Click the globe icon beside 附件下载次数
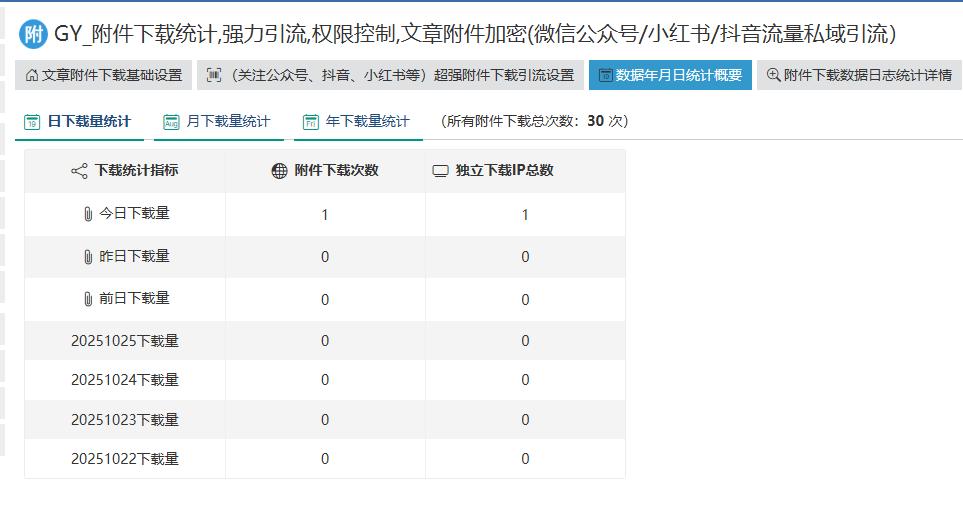This screenshot has height=511, width=963. (280, 171)
